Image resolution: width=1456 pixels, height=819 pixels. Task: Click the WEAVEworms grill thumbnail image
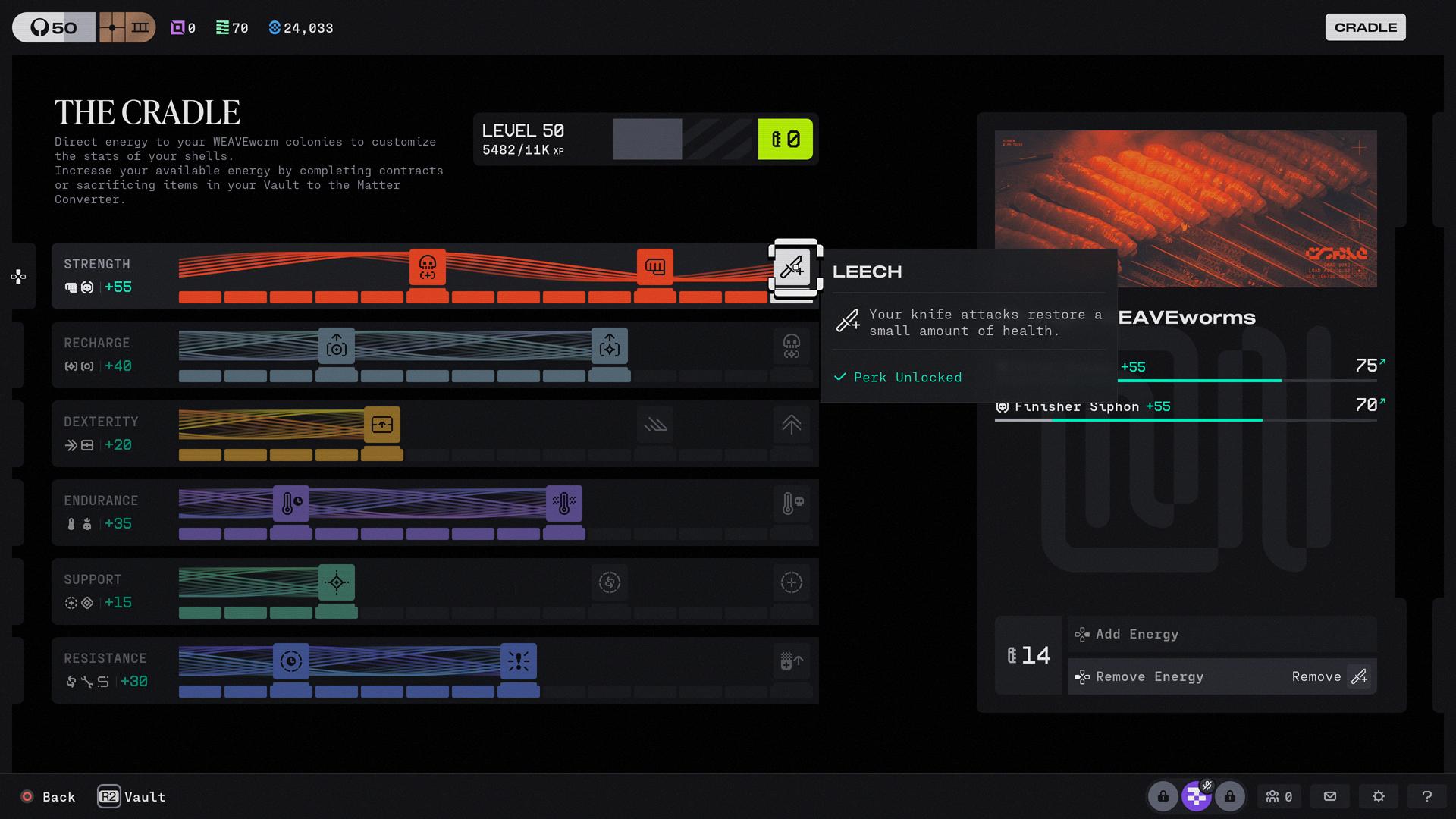coord(1185,209)
